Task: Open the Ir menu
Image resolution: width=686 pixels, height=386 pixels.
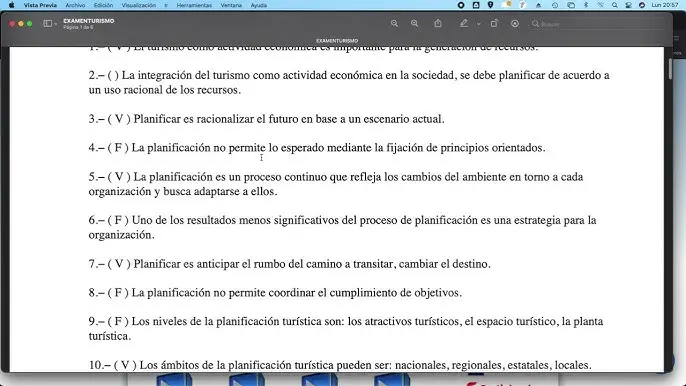Action: [x=166, y=5]
